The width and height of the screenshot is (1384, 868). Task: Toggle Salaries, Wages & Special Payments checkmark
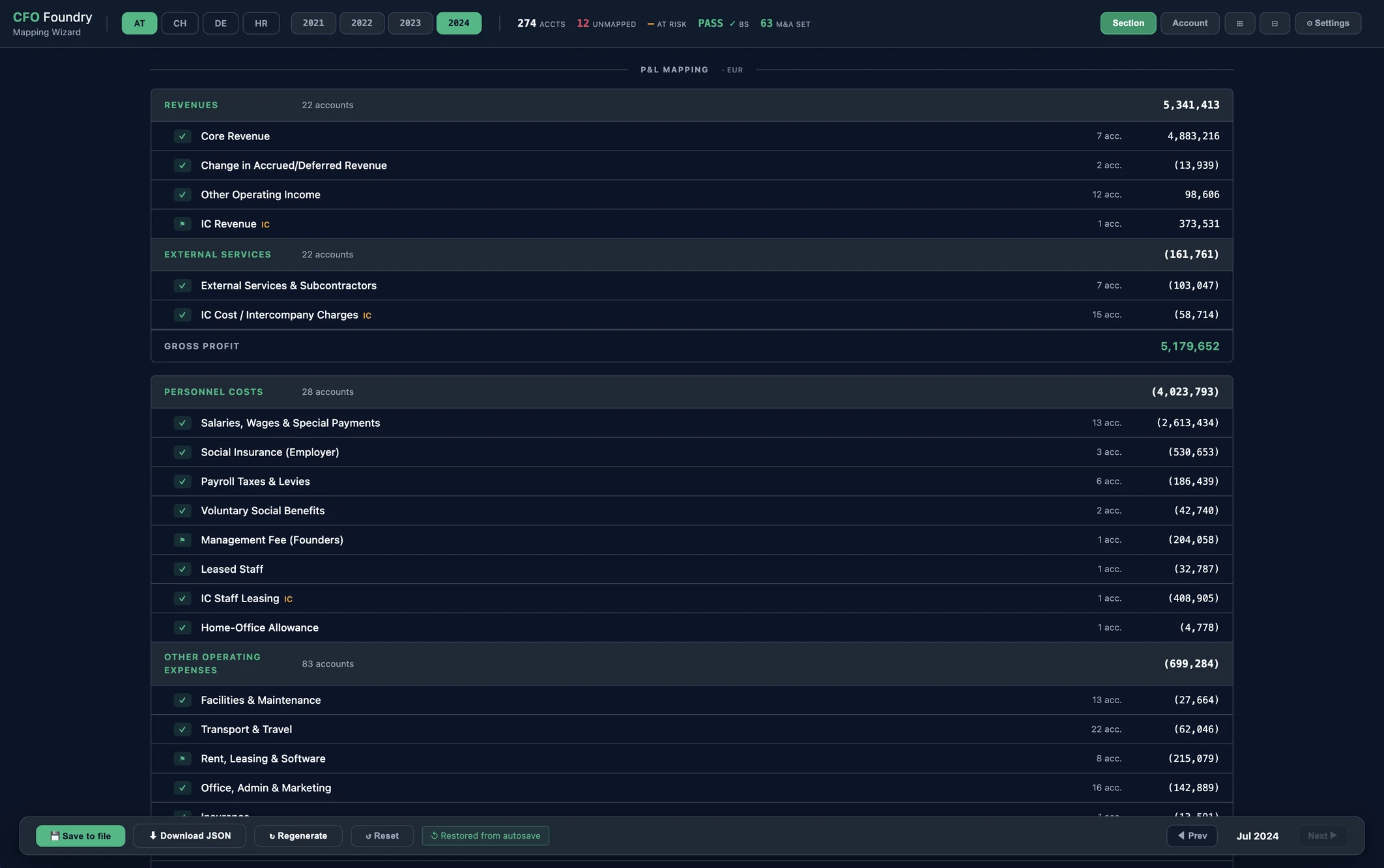[x=182, y=423]
